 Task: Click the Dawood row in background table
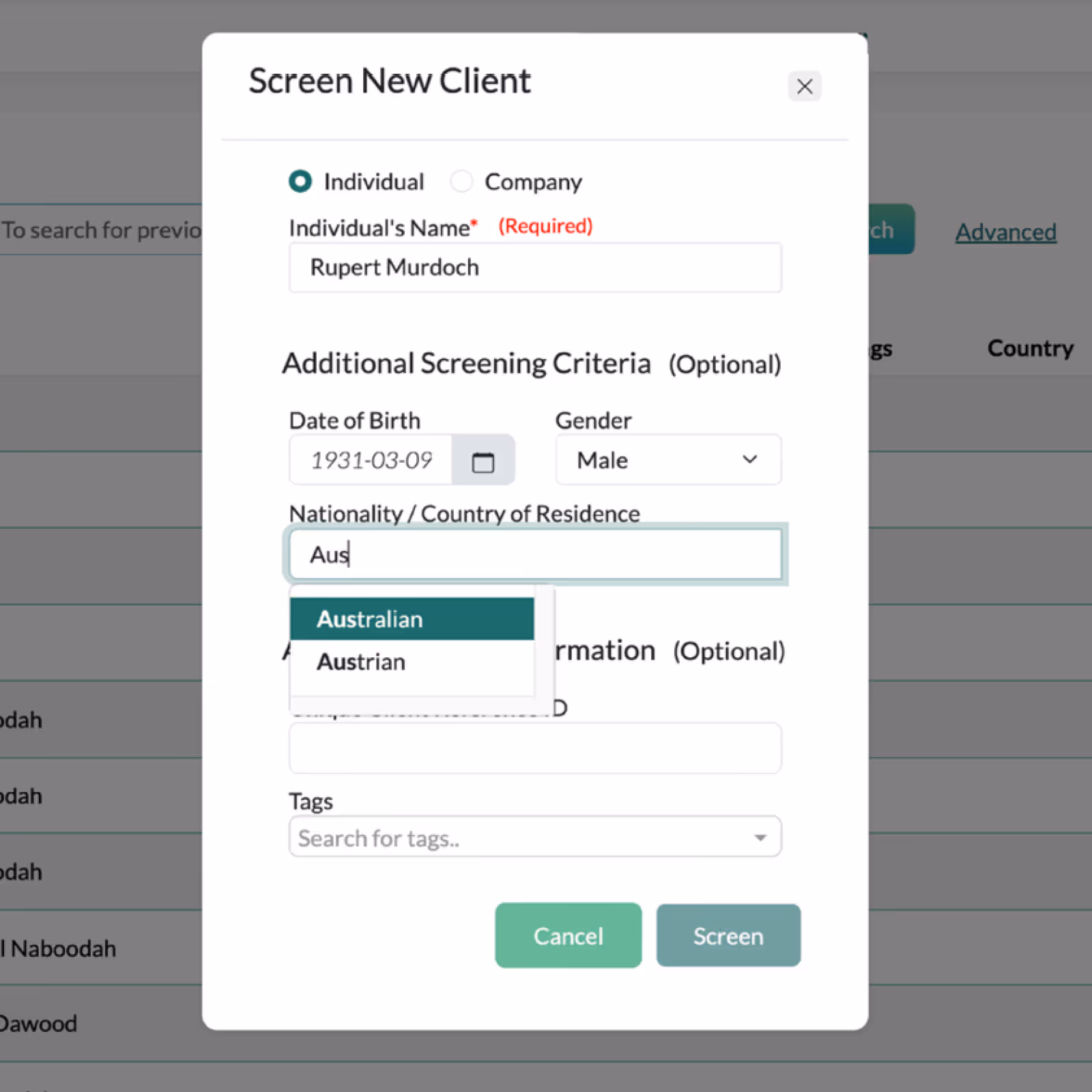[x=101, y=1023]
